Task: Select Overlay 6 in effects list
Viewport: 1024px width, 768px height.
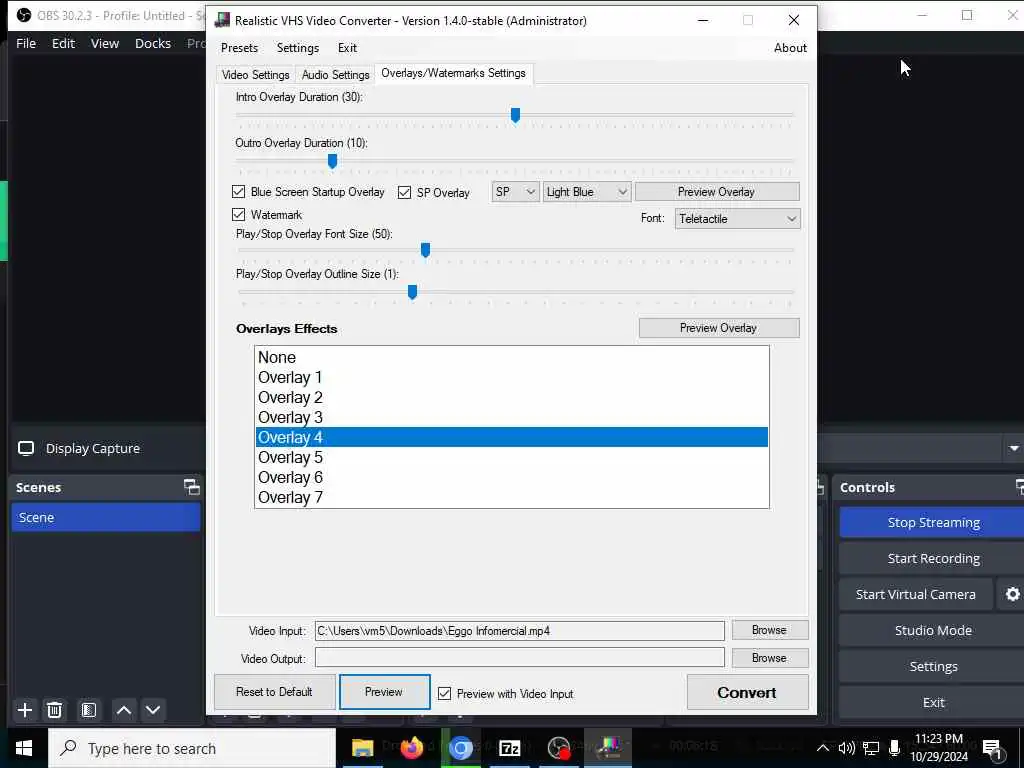Action: point(511,477)
